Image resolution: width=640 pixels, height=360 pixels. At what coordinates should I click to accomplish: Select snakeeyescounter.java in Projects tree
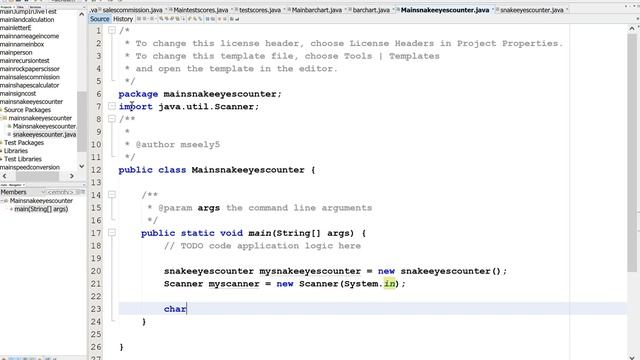[44, 134]
